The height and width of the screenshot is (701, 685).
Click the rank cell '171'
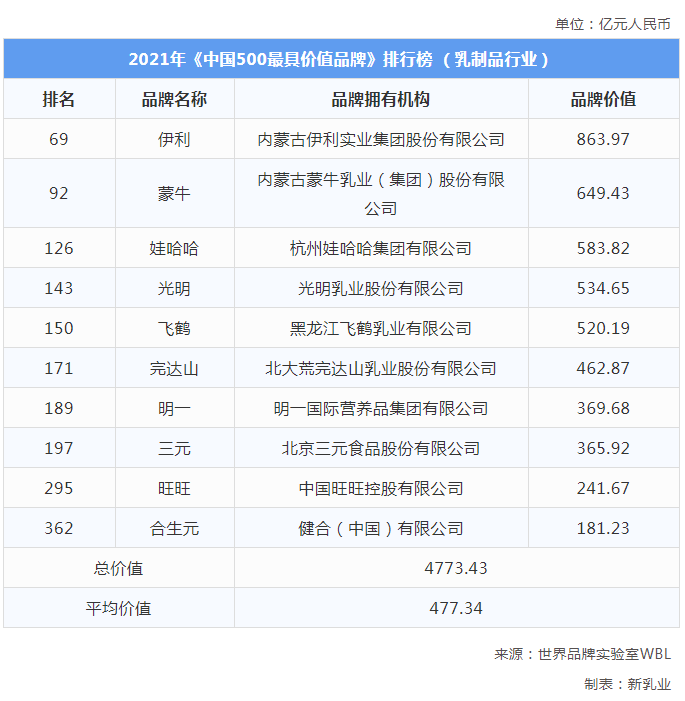coord(59,368)
